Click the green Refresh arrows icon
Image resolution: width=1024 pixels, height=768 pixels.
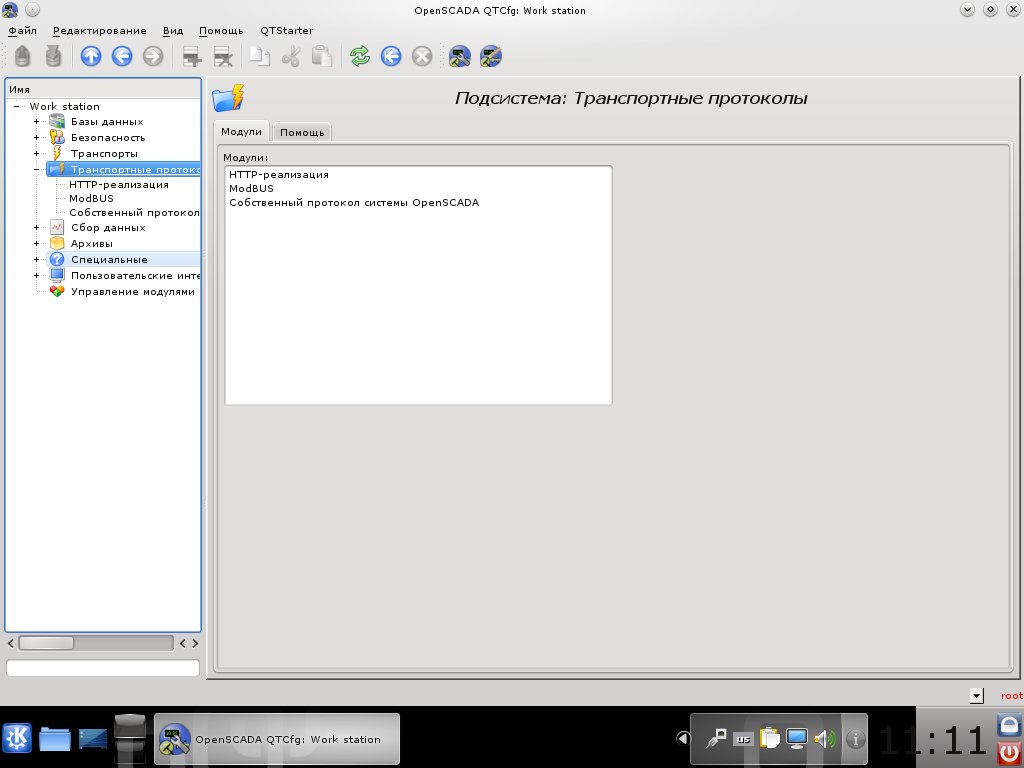[x=360, y=57]
